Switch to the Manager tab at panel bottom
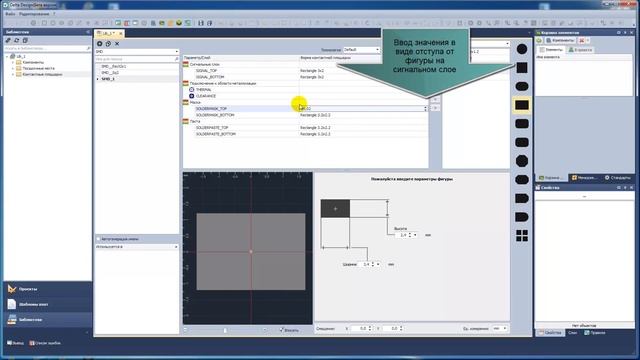Viewport: 640px width, 360px height. (584, 178)
